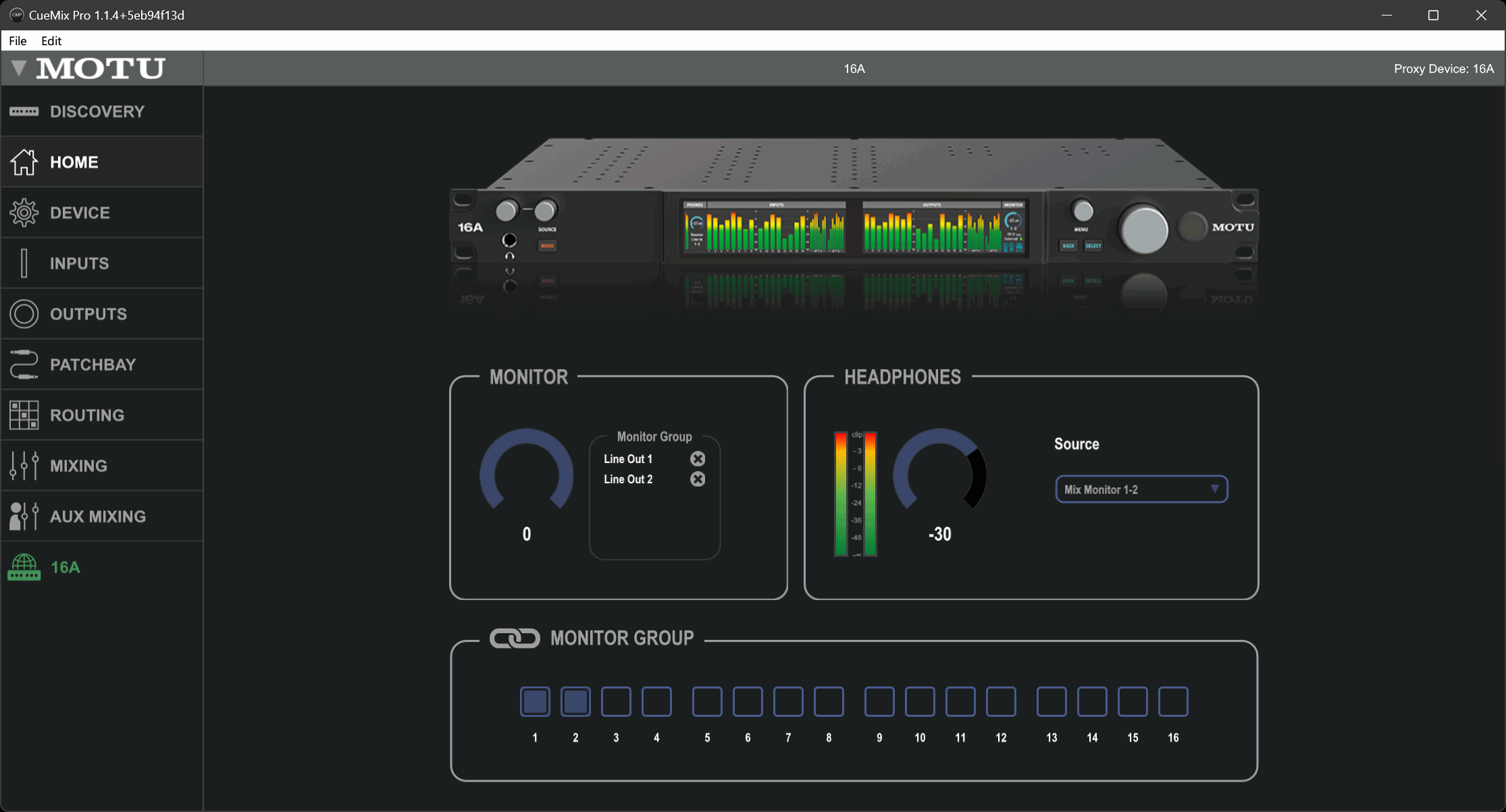Toggle monitor group output 16
The image size is (1506, 812).
pos(1173,702)
